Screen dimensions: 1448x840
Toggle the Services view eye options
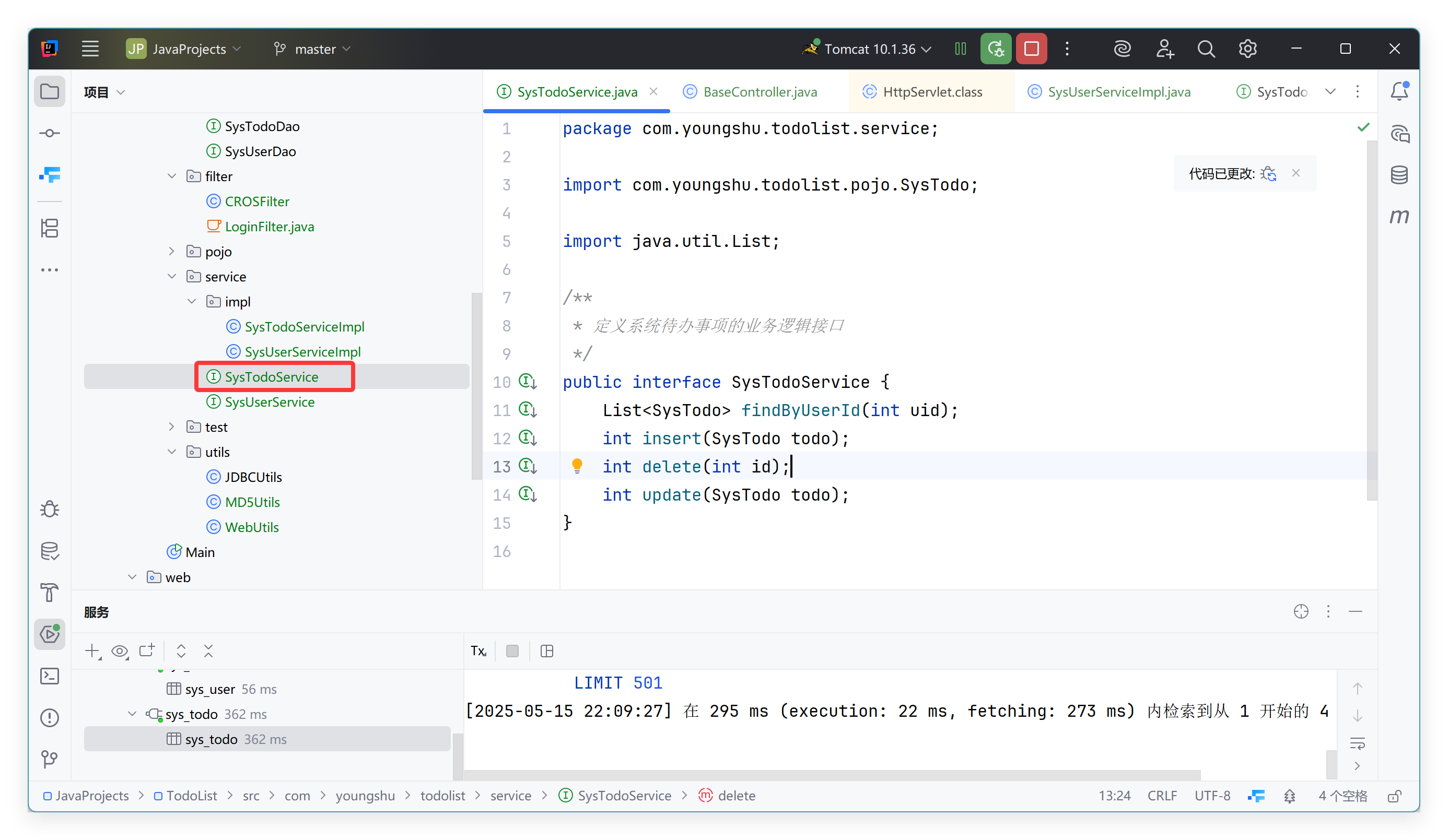[120, 650]
